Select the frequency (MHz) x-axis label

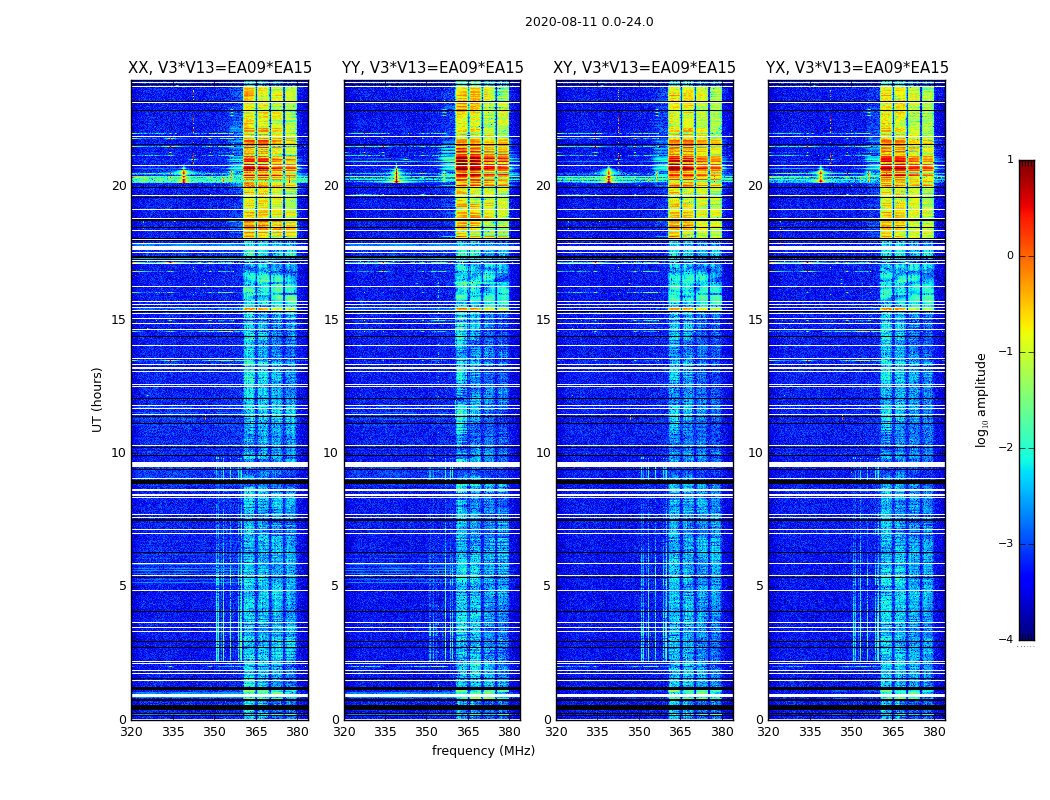click(x=483, y=751)
